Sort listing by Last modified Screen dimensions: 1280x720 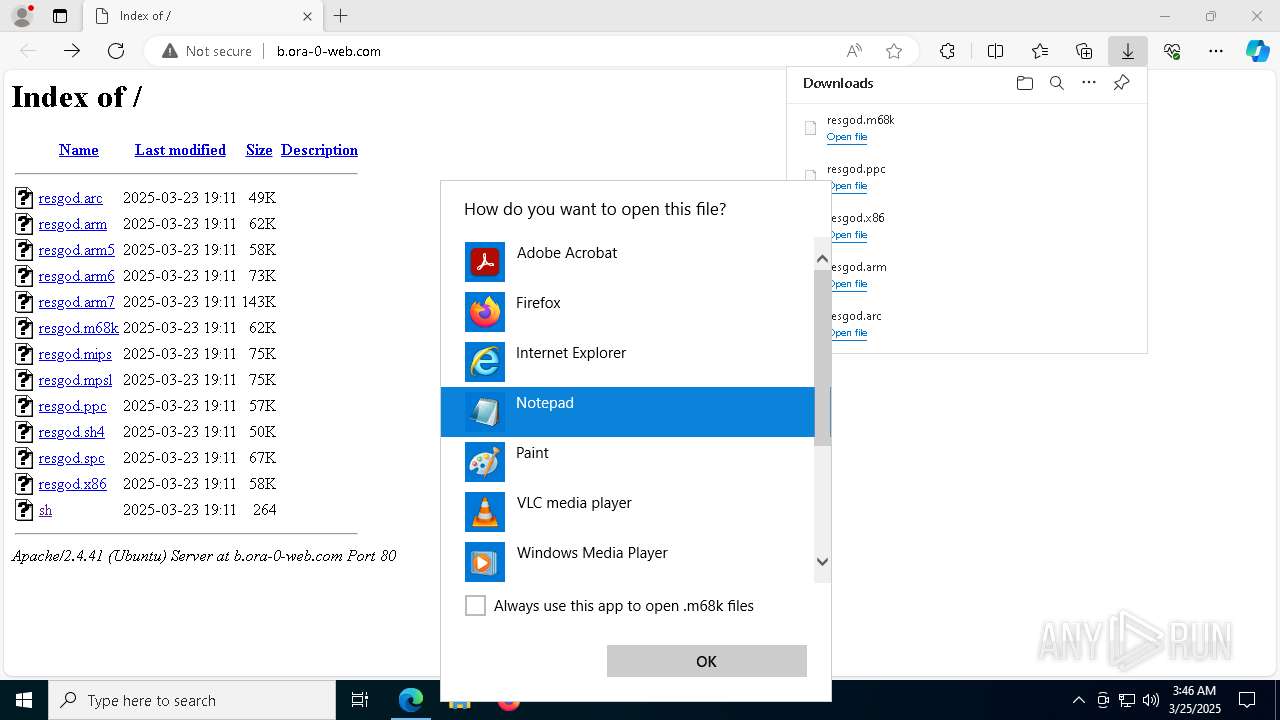point(180,150)
